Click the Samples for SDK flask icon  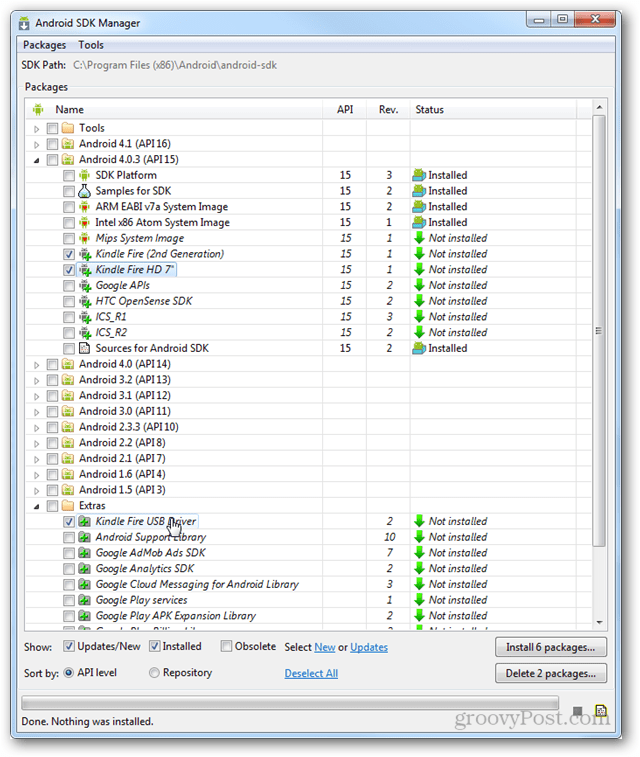84,191
